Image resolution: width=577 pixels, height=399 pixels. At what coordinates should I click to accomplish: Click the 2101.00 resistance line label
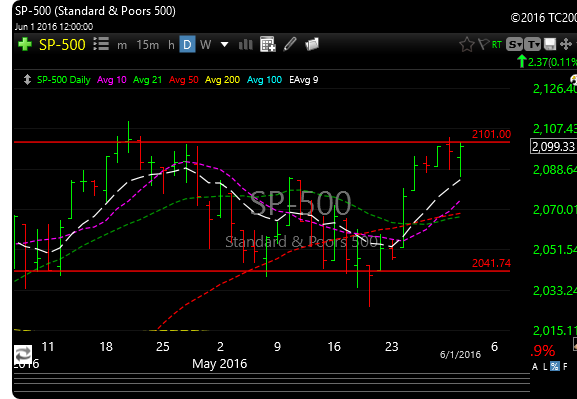coord(491,134)
